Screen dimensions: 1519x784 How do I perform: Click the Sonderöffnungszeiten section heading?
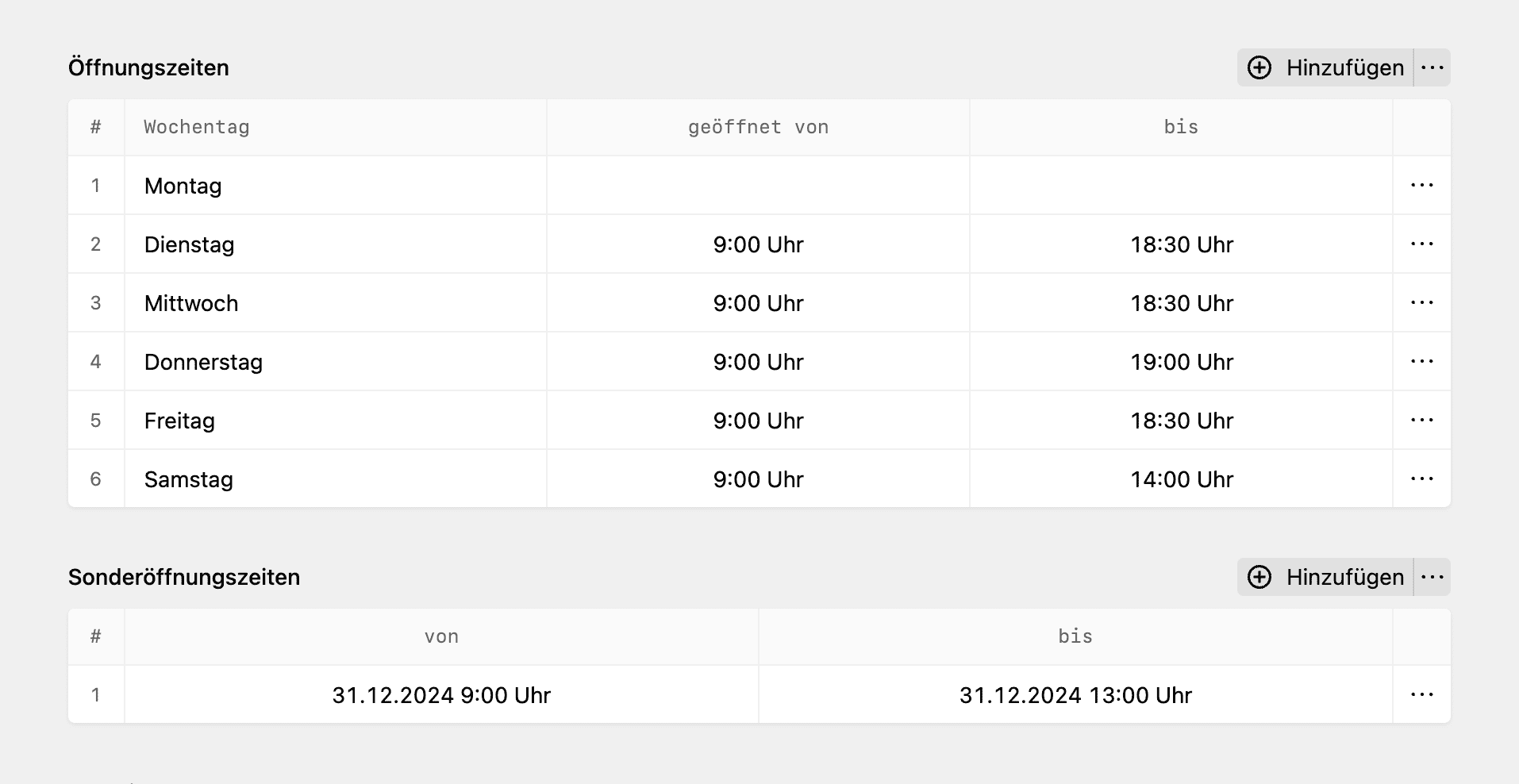pyautogui.click(x=184, y=577)
